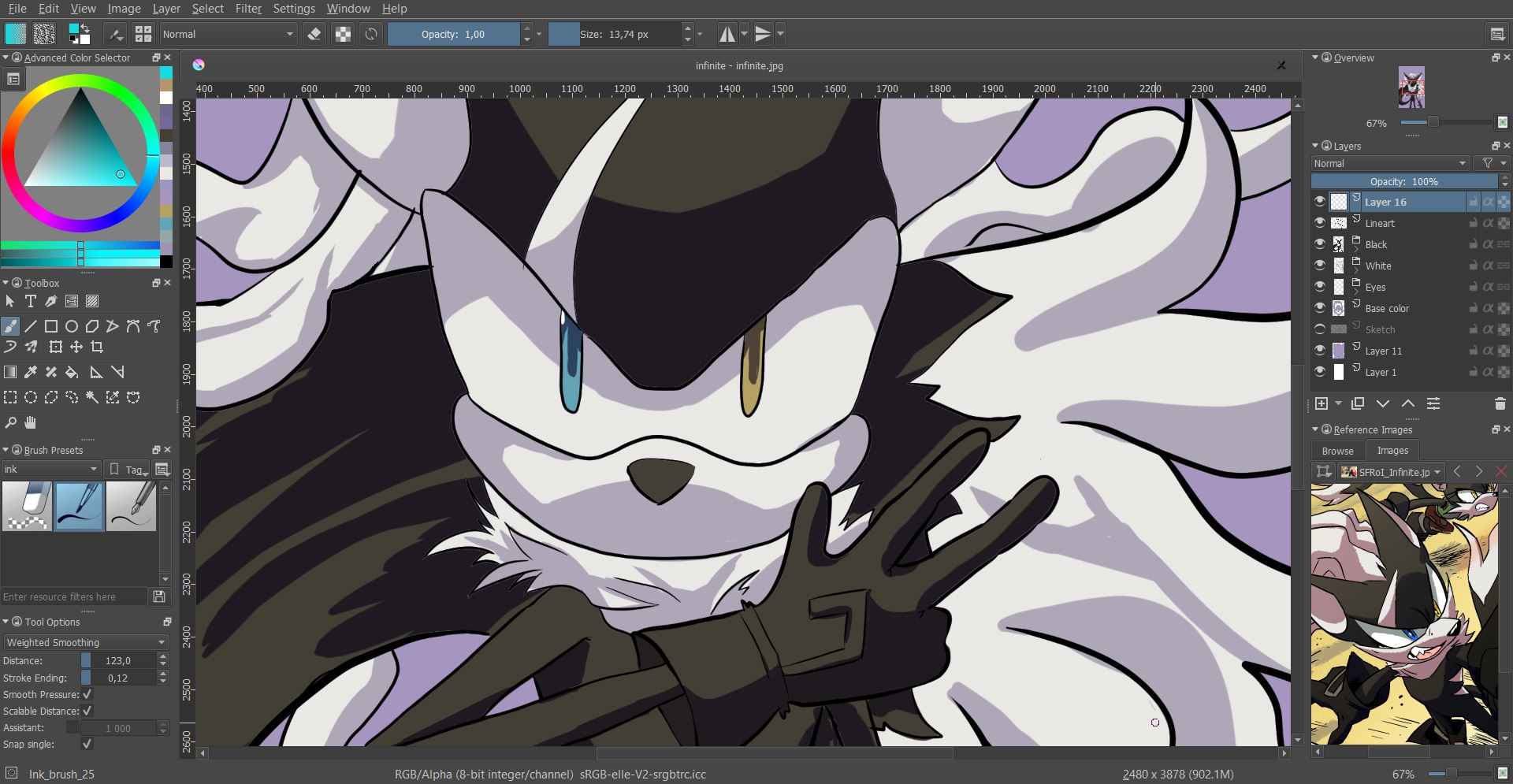Screen dimensions: 1513x784
Task: Click the color triangle selector
Action: tap(81, 138)
